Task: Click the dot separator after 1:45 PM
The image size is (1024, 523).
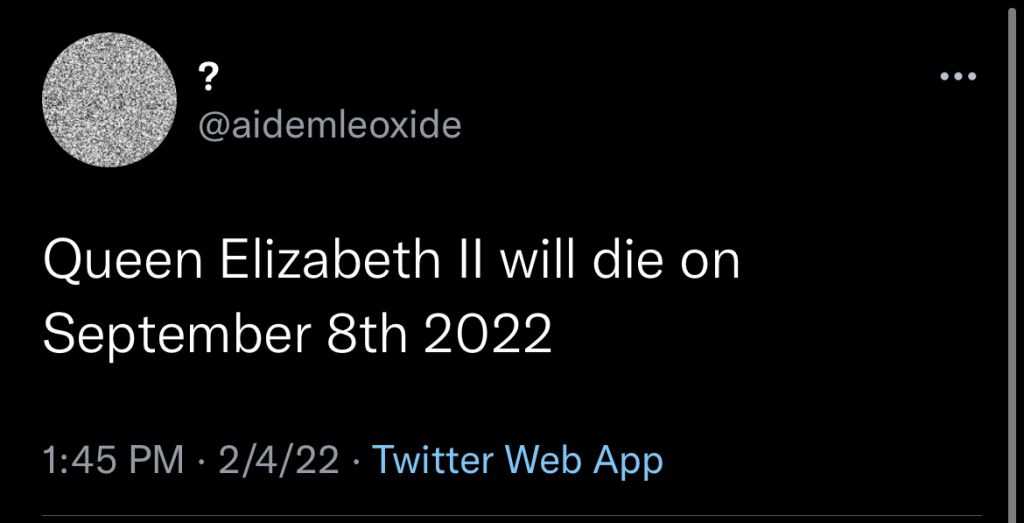Action: click(x=201, y=462)
